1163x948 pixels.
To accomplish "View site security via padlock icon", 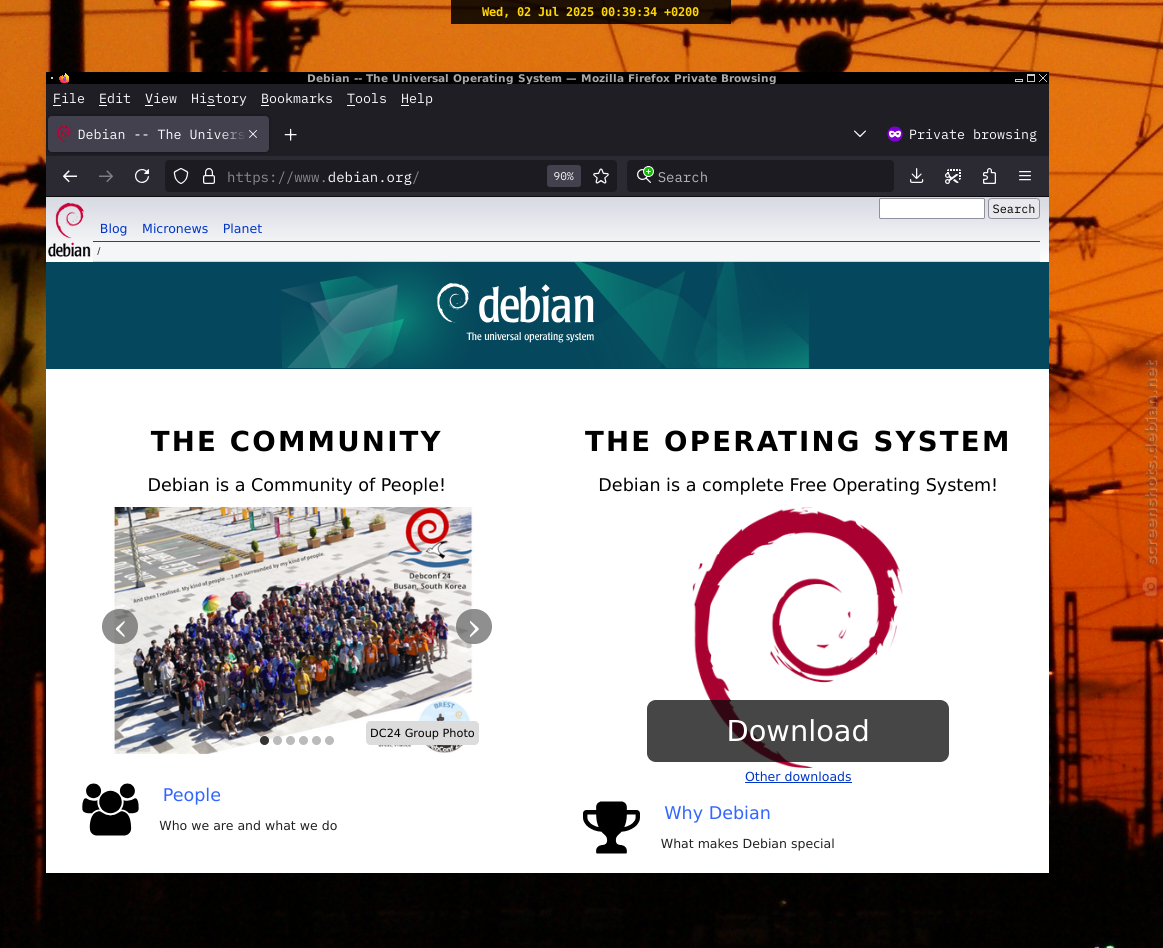I will click(209, 177).
